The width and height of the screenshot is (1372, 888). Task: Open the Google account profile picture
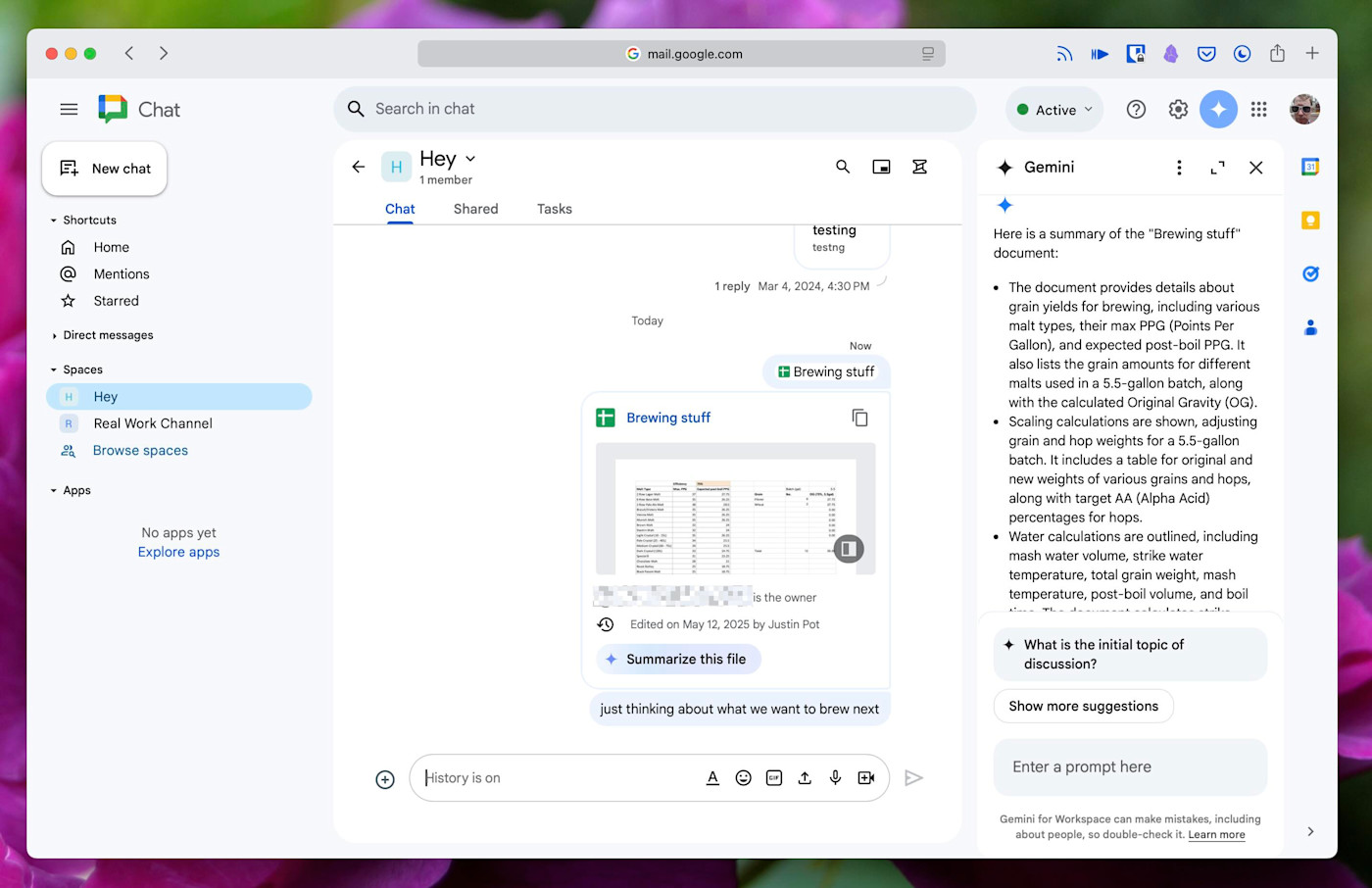click(x=1304, y=110)
